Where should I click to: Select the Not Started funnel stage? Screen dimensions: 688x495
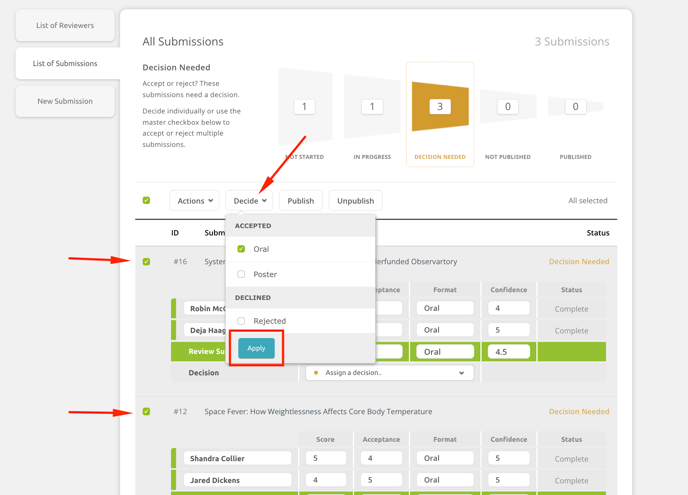[305, 107]
